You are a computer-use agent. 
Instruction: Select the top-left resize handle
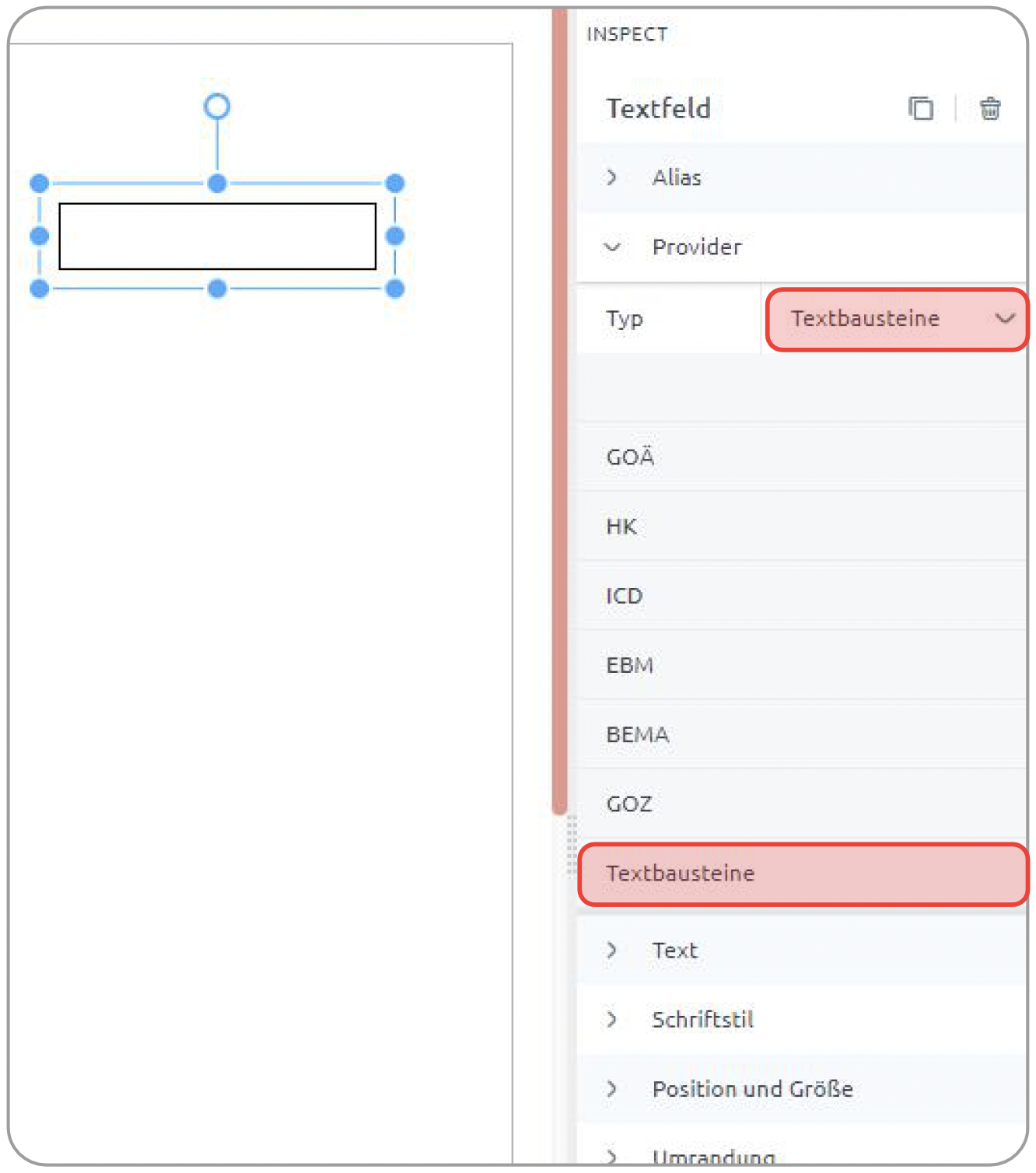pyautogui.click(x=39, y=184)
